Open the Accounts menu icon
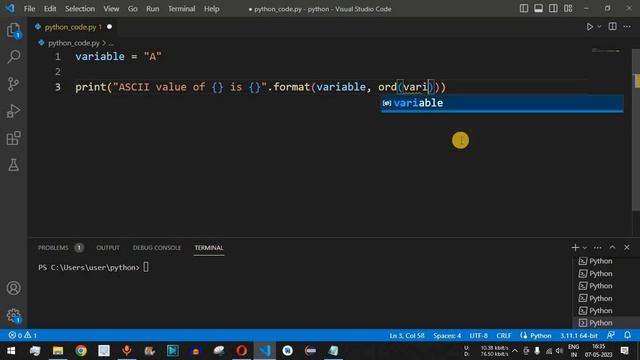Image resolution: width=640 pixels, height=360 pixels. click(13, 288)
